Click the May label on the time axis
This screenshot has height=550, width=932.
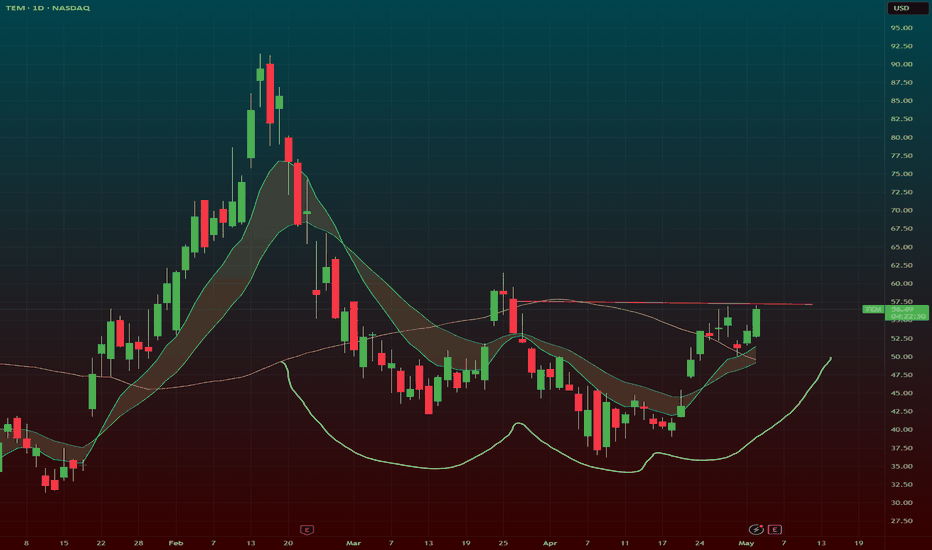746,543
